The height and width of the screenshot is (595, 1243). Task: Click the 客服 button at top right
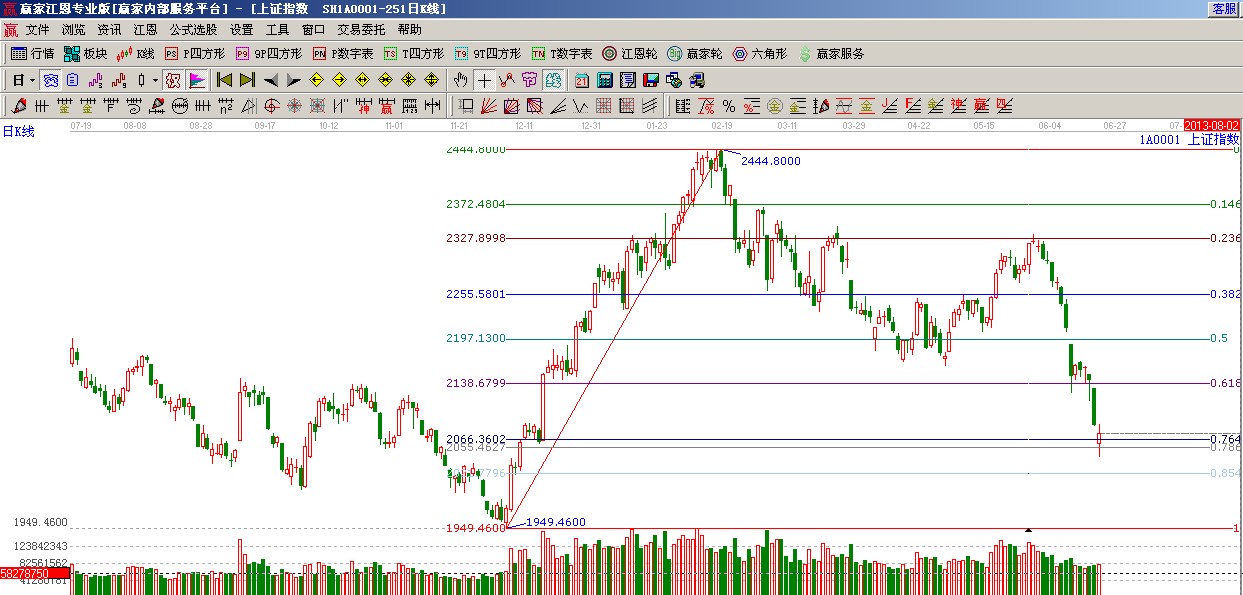tap(1224, 8)
